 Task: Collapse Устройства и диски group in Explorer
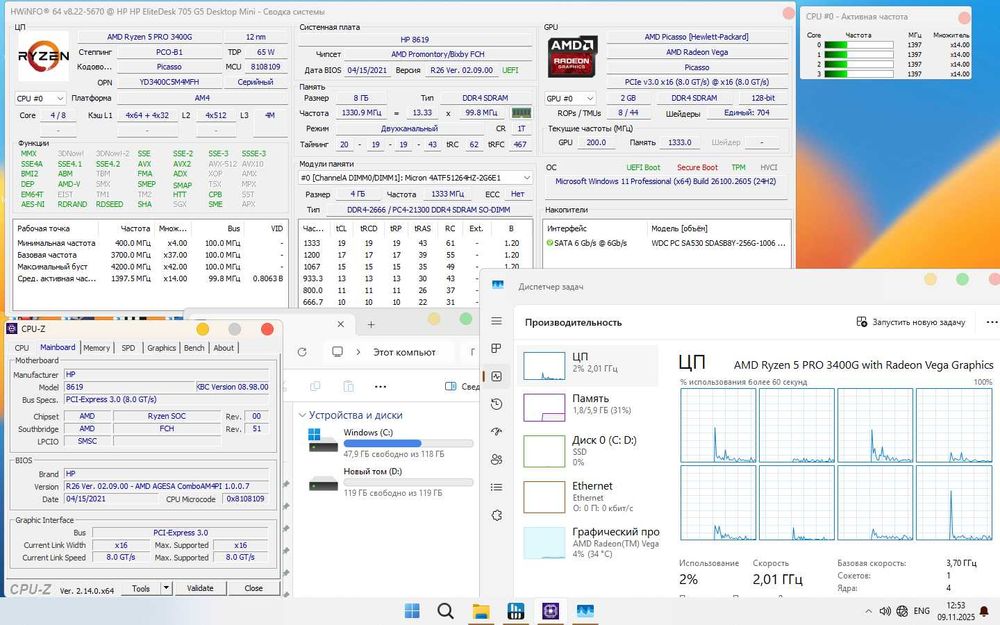point(302,415)
